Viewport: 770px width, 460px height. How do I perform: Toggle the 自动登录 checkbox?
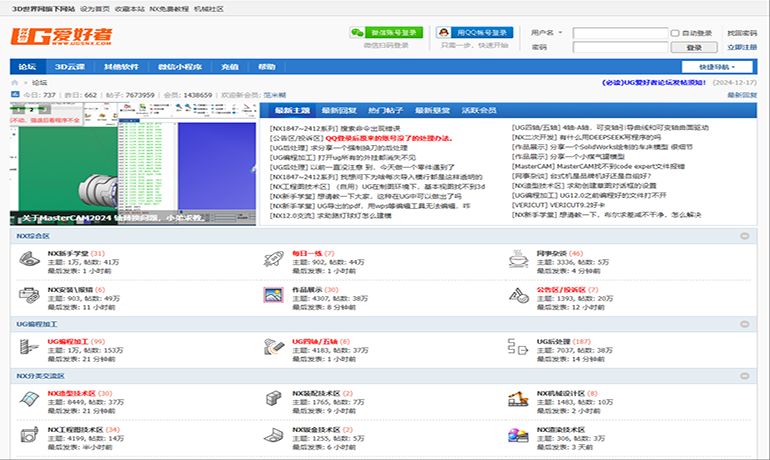point(675,33)
